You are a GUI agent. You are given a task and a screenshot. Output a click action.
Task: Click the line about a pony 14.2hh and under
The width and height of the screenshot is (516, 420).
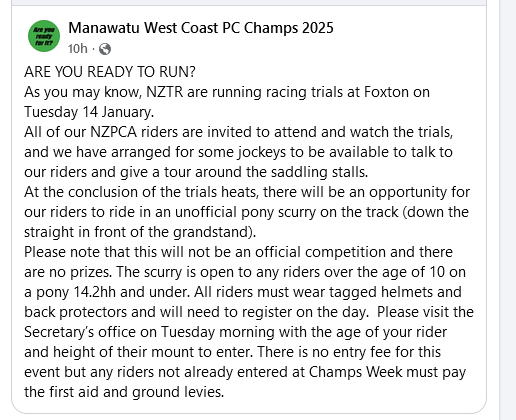click(243, 292)
